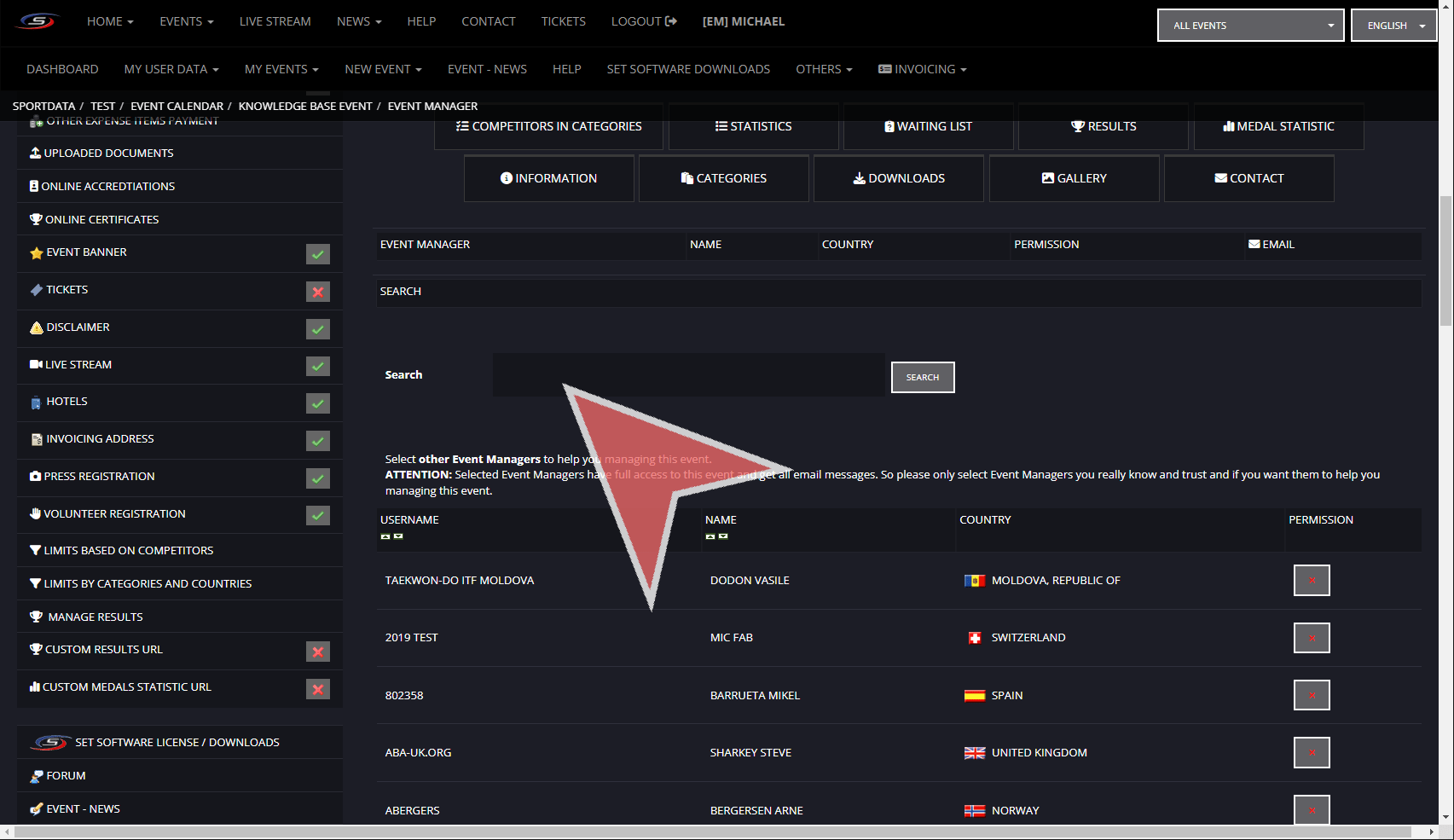Toggle the Event Banner green check
Image resolution: width=1454 pixels, height=840 pixels.
coord(318,254)
